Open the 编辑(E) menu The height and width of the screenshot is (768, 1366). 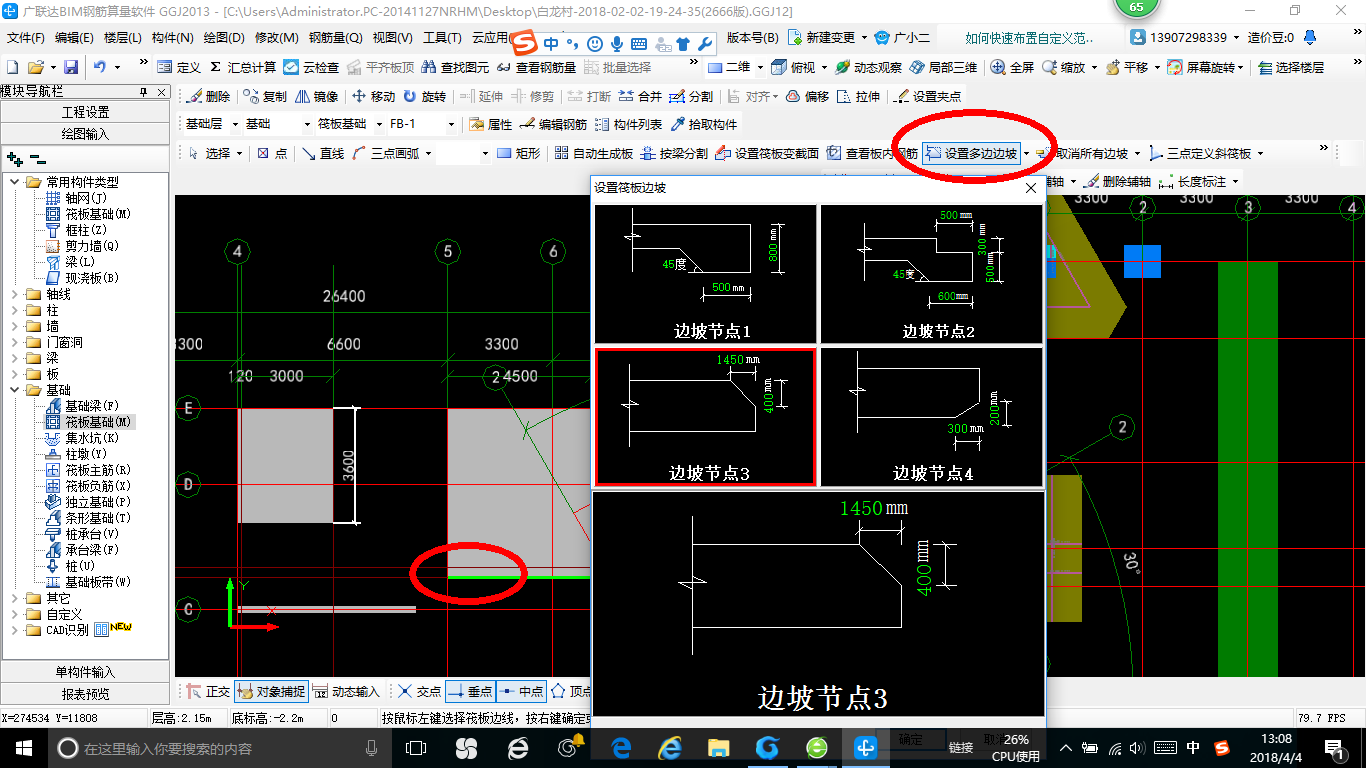coord(74,38)
